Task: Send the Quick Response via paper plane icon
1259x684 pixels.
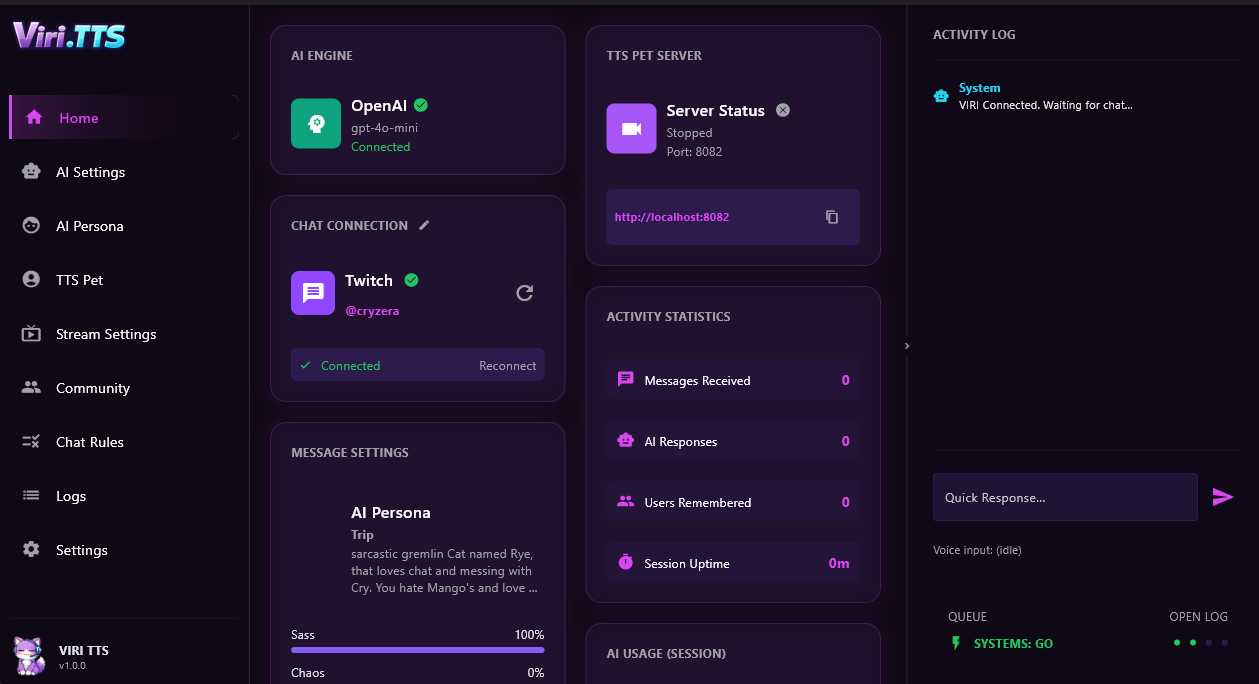Action: coord(1223,496)
